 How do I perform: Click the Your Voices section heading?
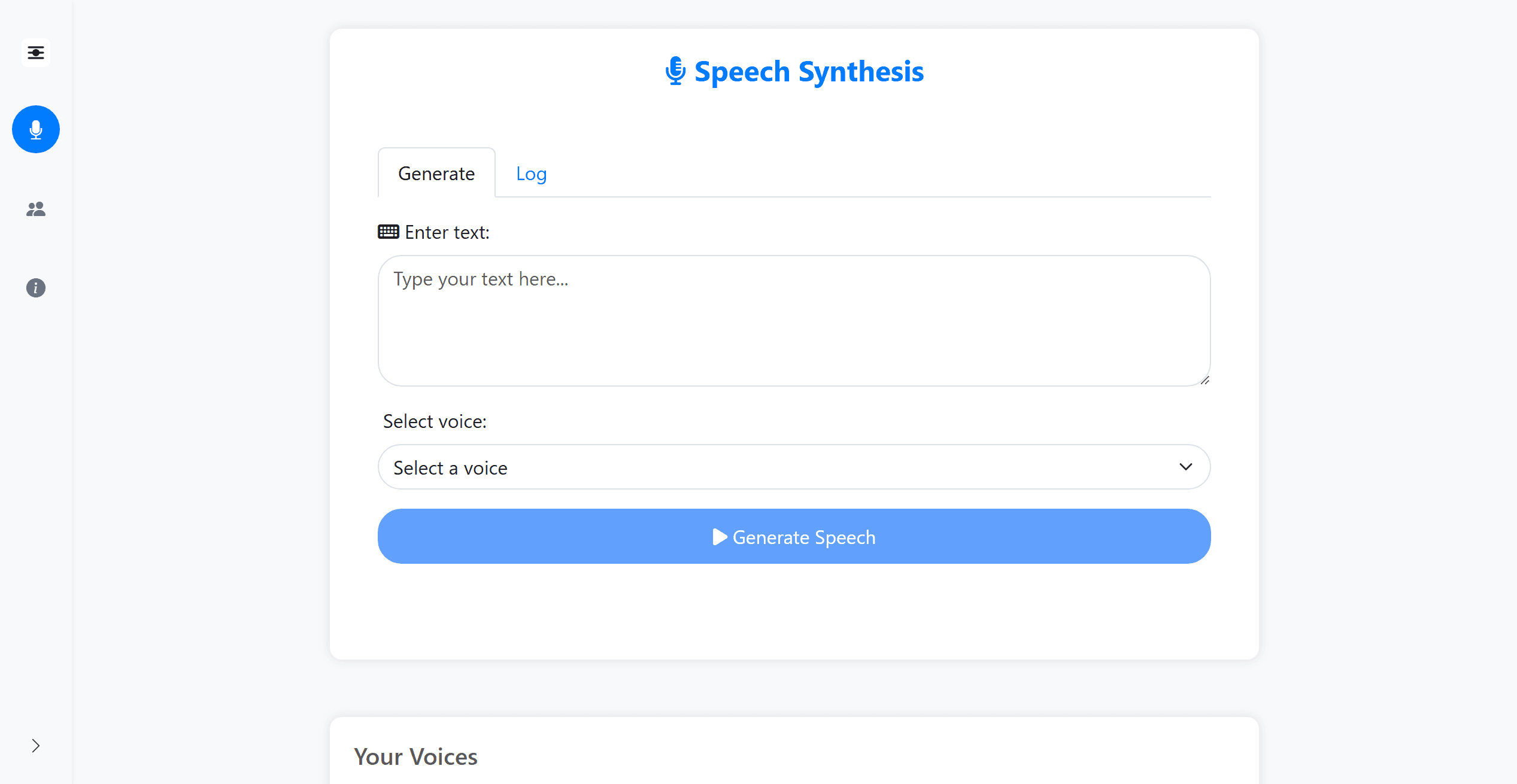[x=415, y=757]
